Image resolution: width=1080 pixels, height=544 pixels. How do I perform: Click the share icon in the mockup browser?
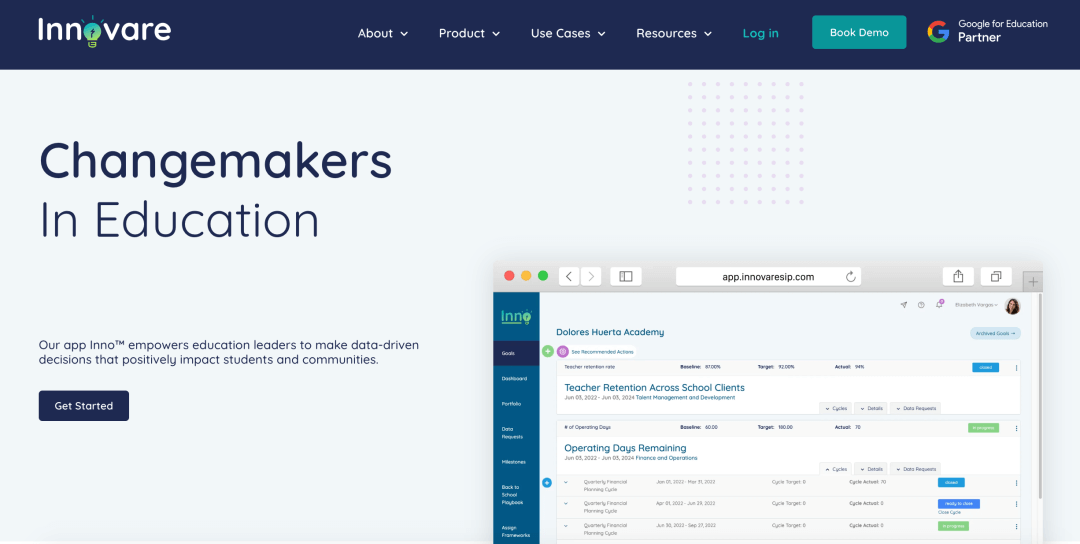[x=958, y=276]
